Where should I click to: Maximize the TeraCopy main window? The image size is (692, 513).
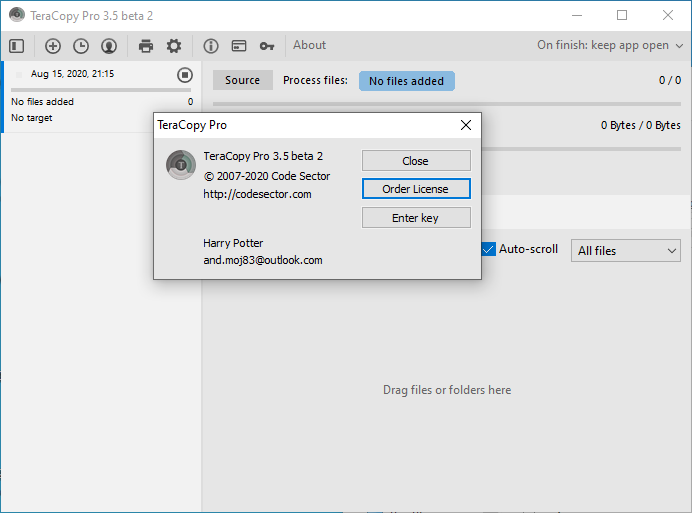click(x=622, y=15)
